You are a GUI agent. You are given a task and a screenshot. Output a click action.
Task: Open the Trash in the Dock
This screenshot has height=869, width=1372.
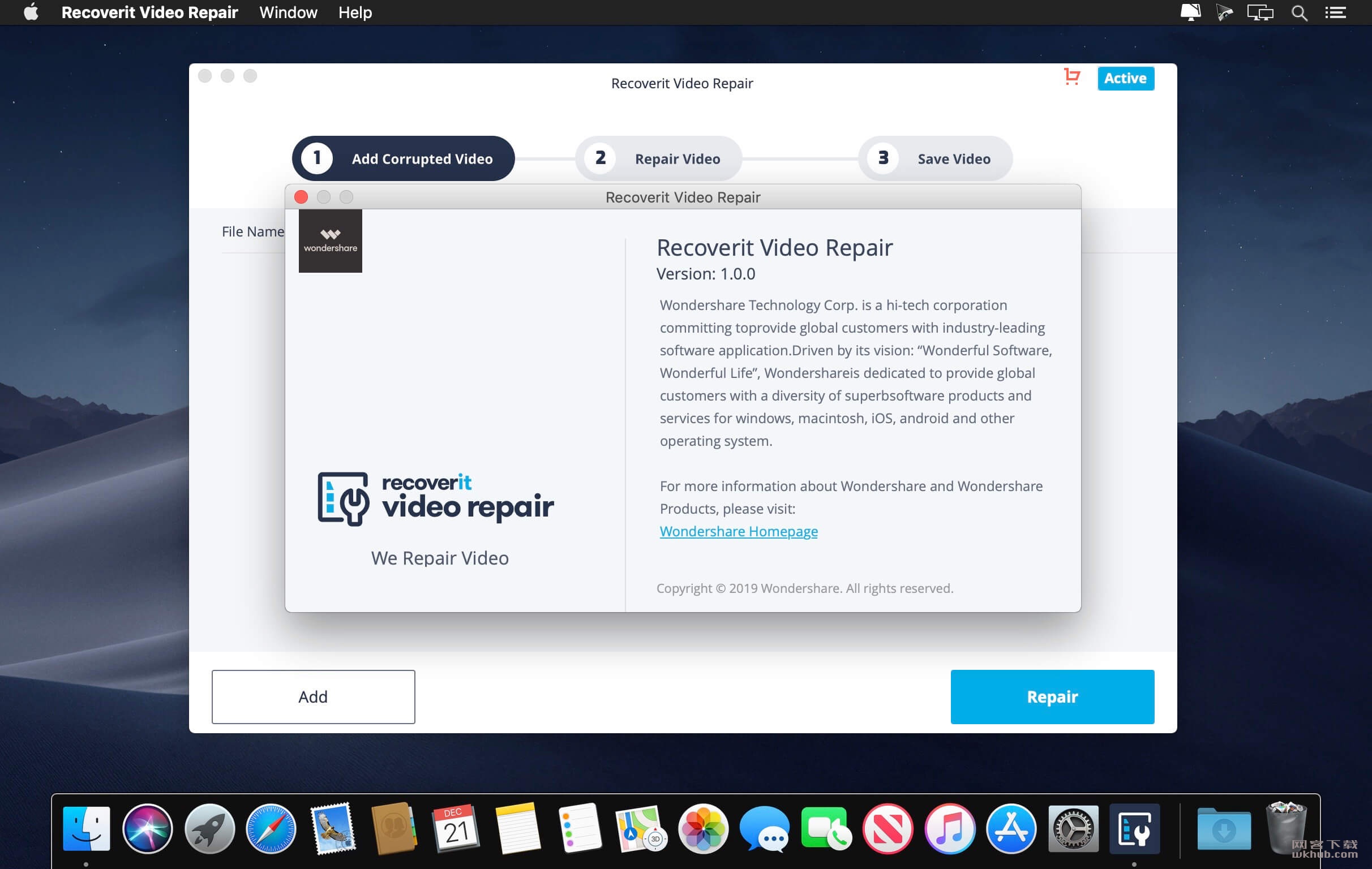[x=1285, y=828]
